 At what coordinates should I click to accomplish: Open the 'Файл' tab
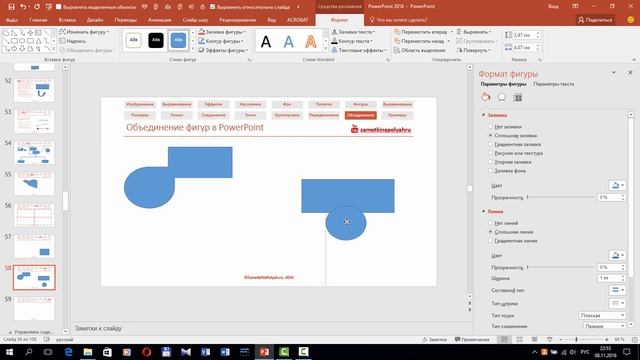(x=12, y=20)
